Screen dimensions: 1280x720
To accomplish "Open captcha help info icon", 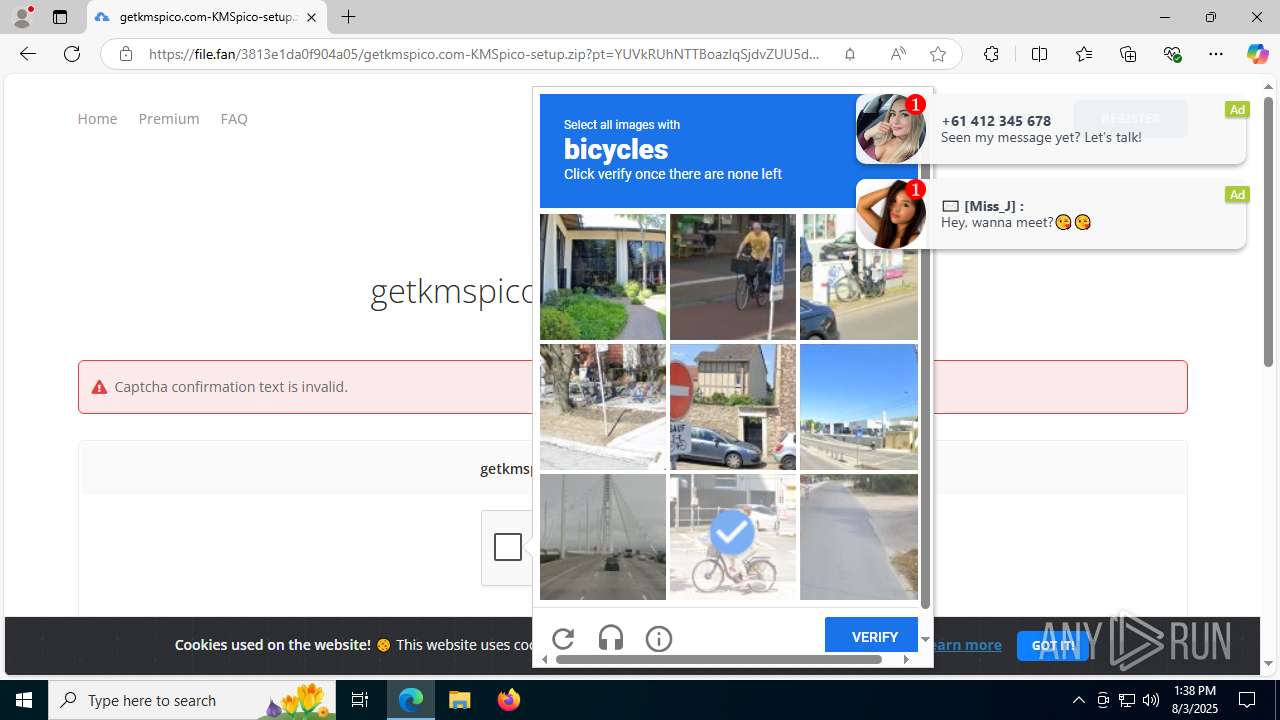I will click(659, 638).
